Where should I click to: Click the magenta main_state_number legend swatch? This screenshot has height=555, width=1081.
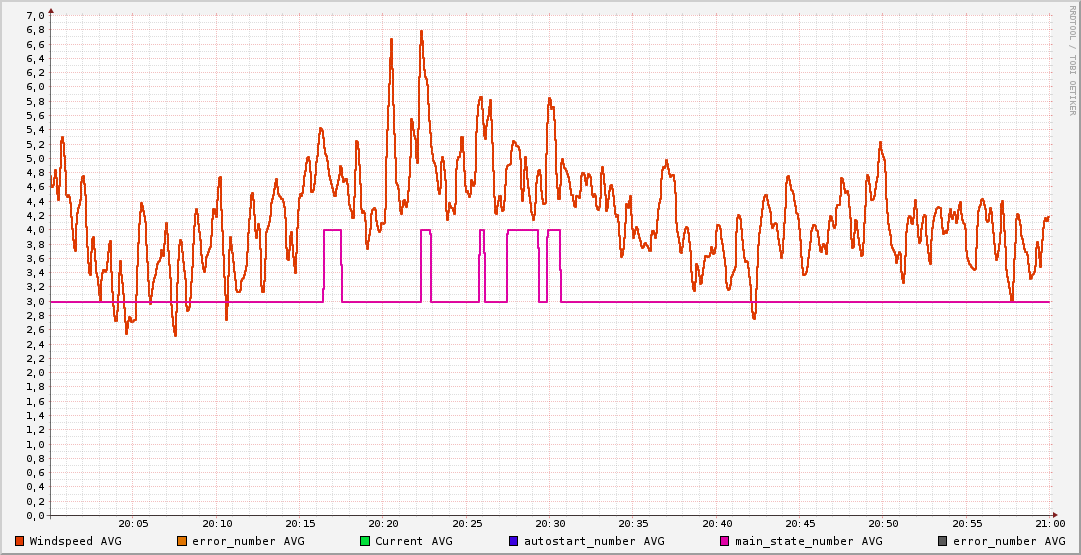[x=725, y=541]
